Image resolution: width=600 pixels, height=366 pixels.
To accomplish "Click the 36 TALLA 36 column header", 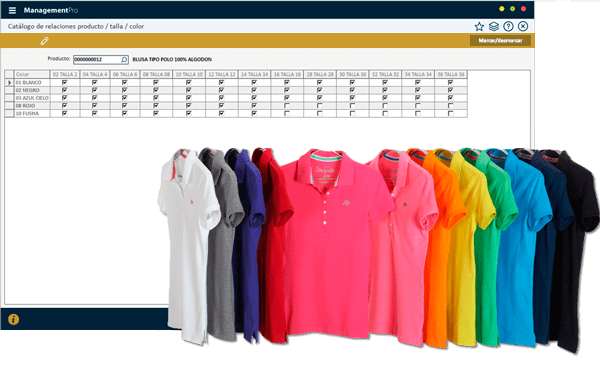I will click(451, 74).
